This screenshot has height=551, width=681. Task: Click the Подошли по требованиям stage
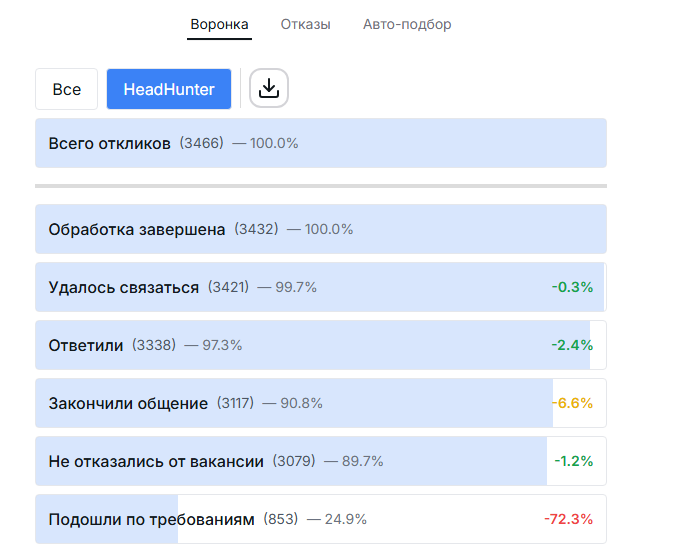click(x=152, y=519)
